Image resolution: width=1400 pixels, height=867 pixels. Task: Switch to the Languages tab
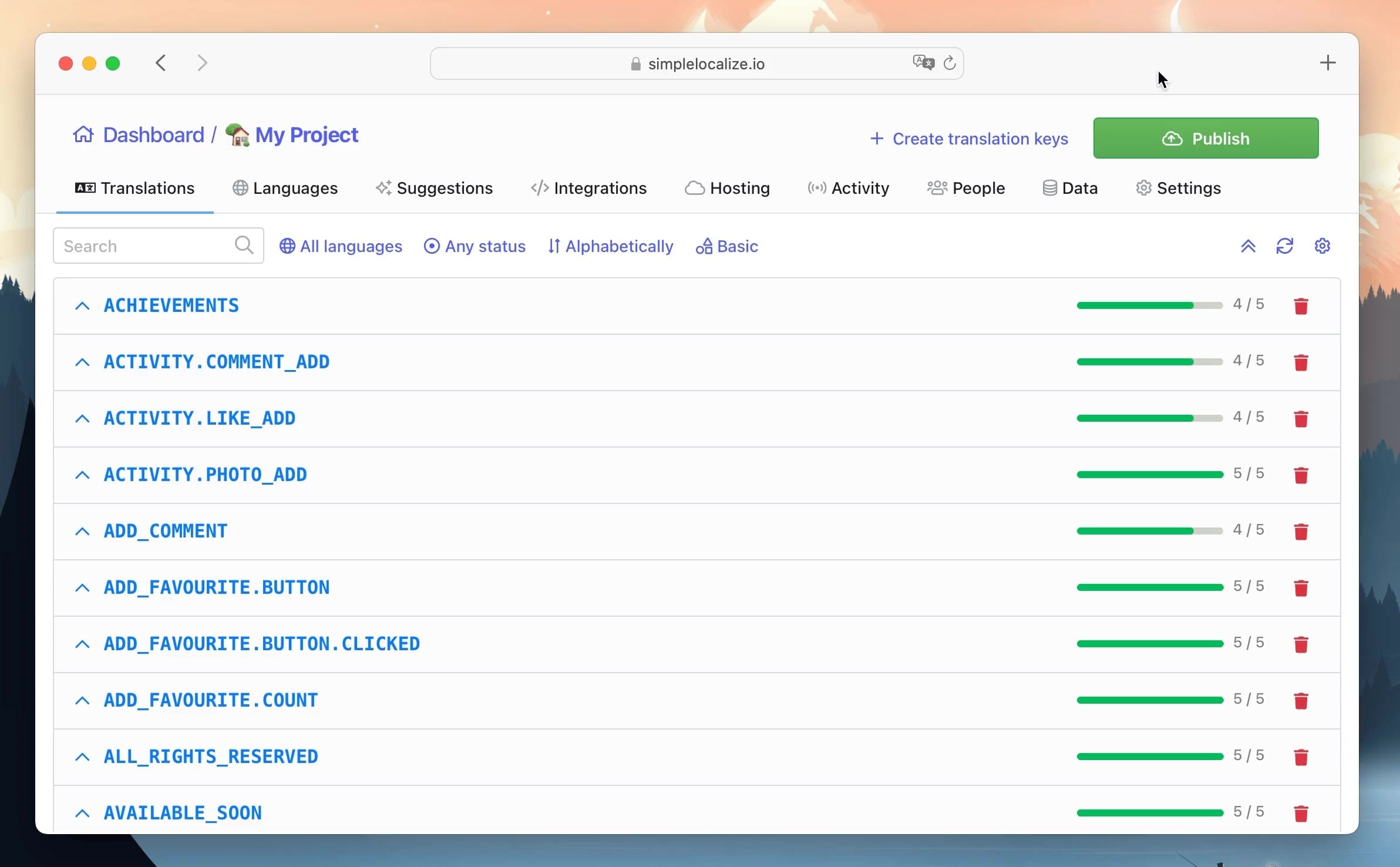point(285,188)
